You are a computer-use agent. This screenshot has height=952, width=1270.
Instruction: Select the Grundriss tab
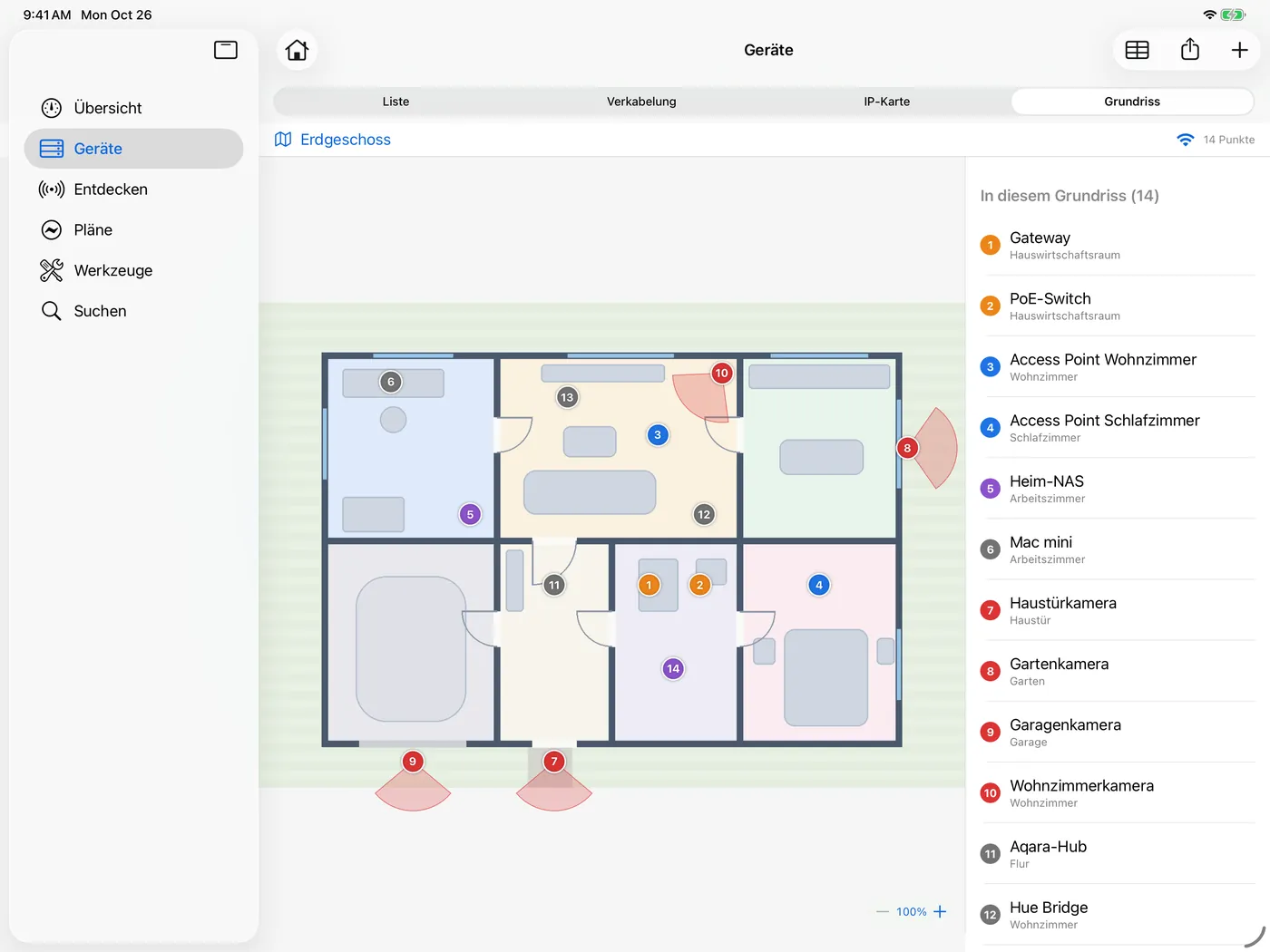click(x=1132, y=102)
